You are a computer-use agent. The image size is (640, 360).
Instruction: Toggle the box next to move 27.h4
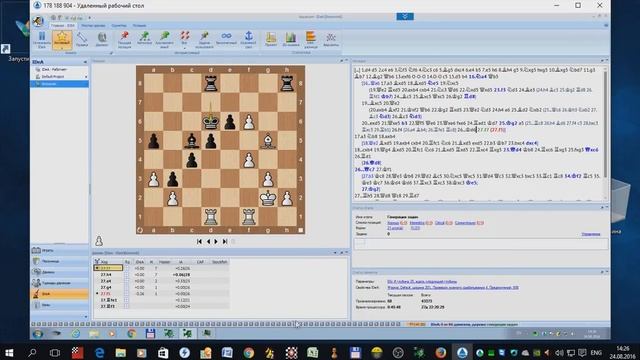pos(127,275)
